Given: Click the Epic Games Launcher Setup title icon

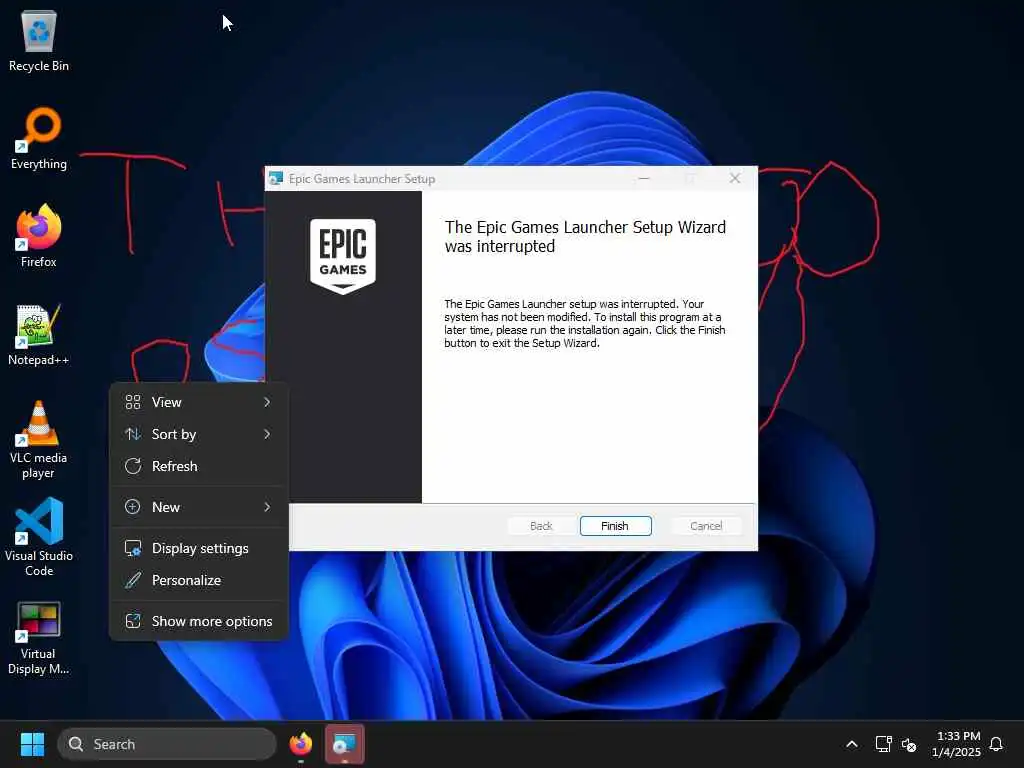Looking at the screenshot, I should [x=276, y=178].
